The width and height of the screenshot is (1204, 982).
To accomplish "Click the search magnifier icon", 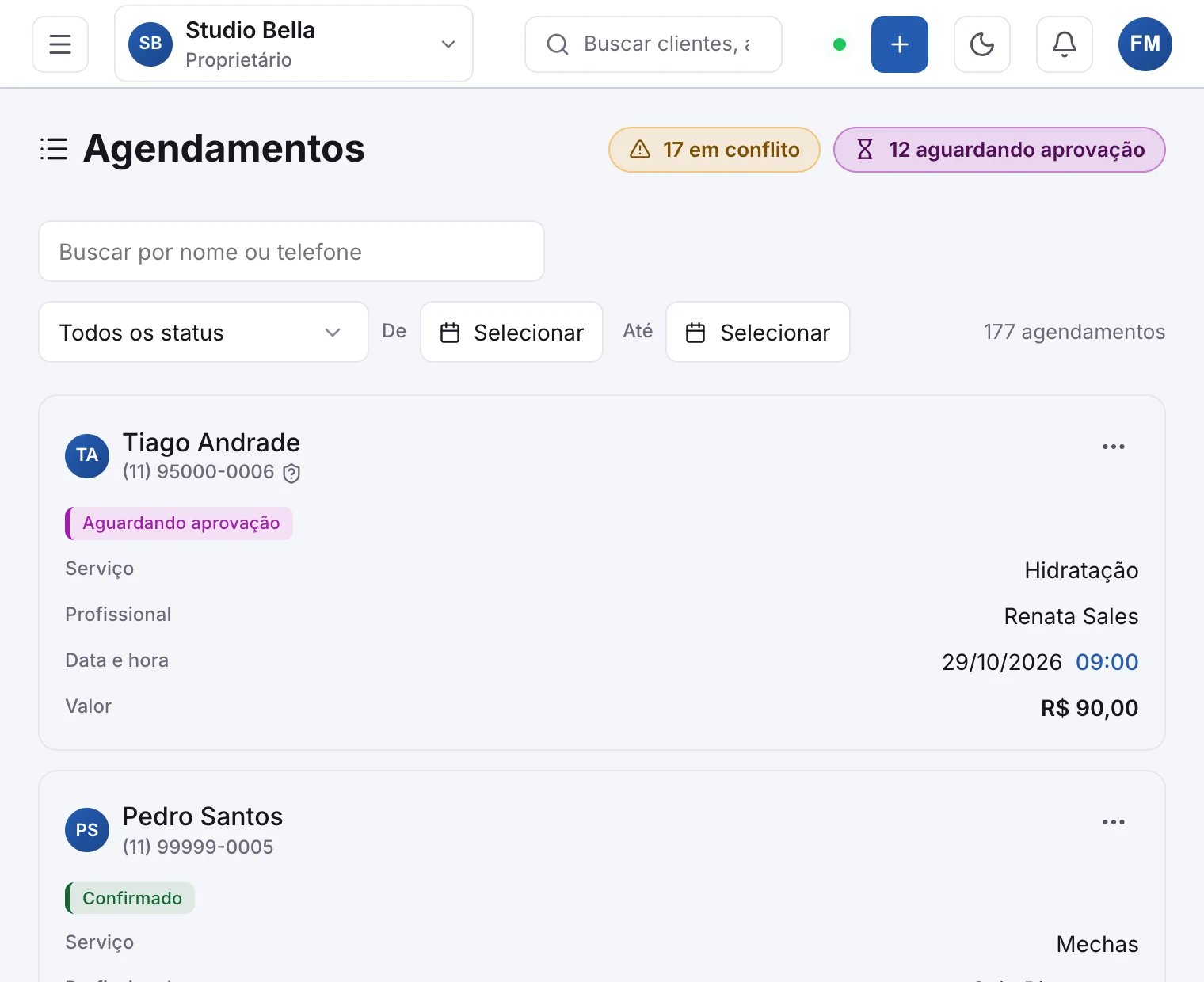I will click(x=558, y=44).
